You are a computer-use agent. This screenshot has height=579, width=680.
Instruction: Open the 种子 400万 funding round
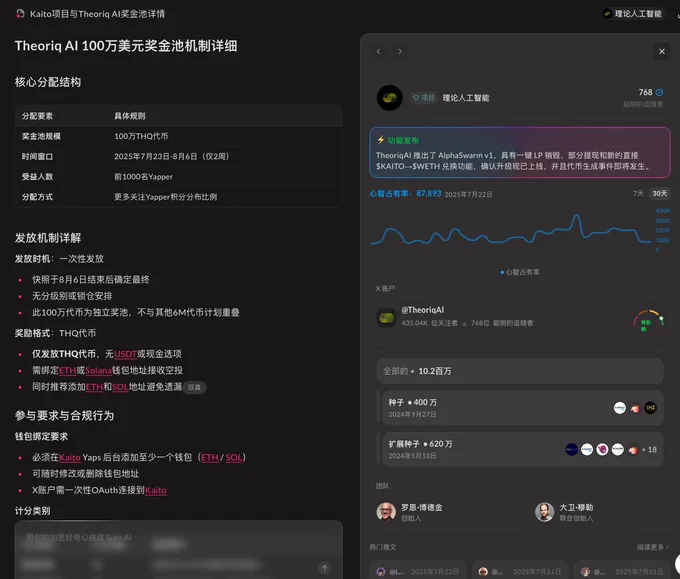523,408
